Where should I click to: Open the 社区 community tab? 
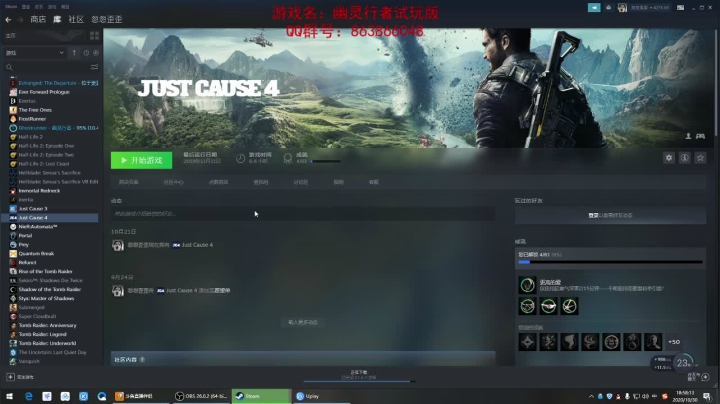click(x=76, y=19)
